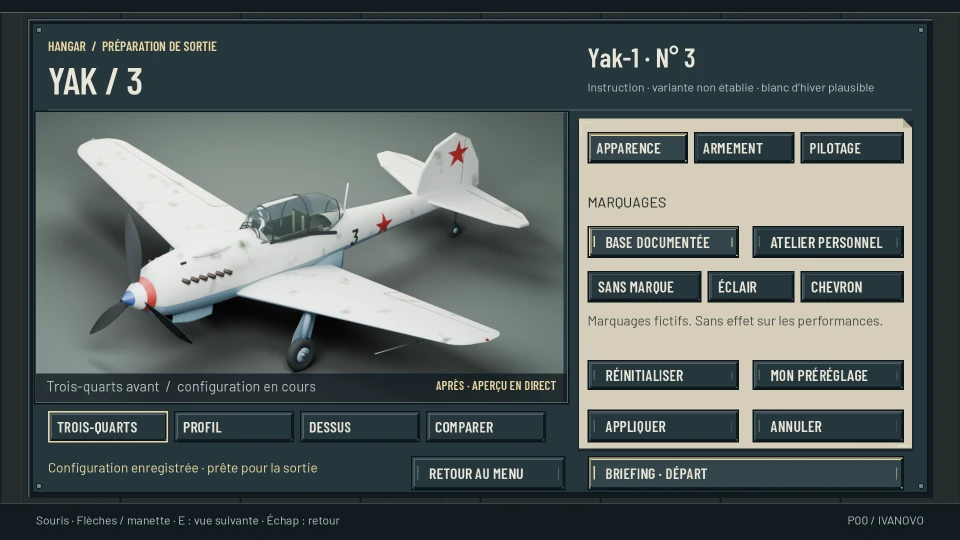Image resolution: width=960 pixels, height=540 pixels.
Task: Click the 'Marquages fictifs' note text
Action: click(x=735, y=321)
